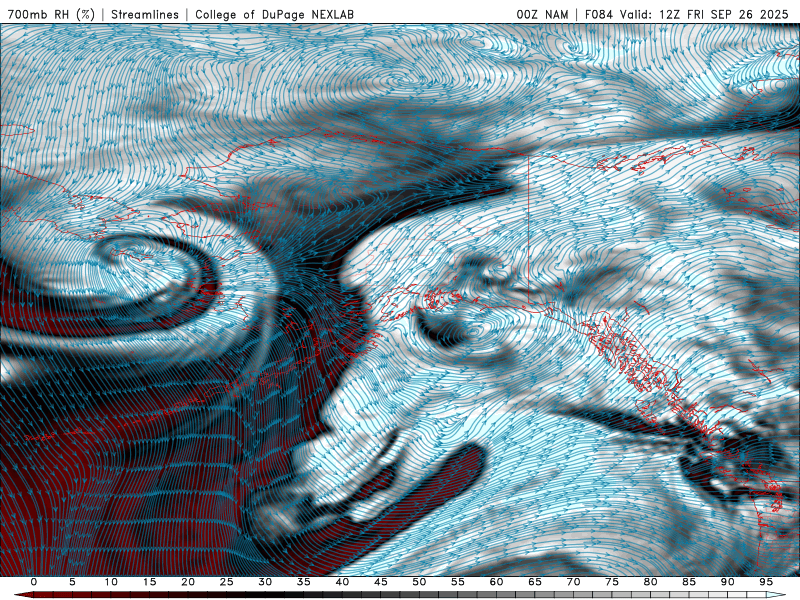
Task: Click the colorbar label "10"
Action: coord(111,582)
